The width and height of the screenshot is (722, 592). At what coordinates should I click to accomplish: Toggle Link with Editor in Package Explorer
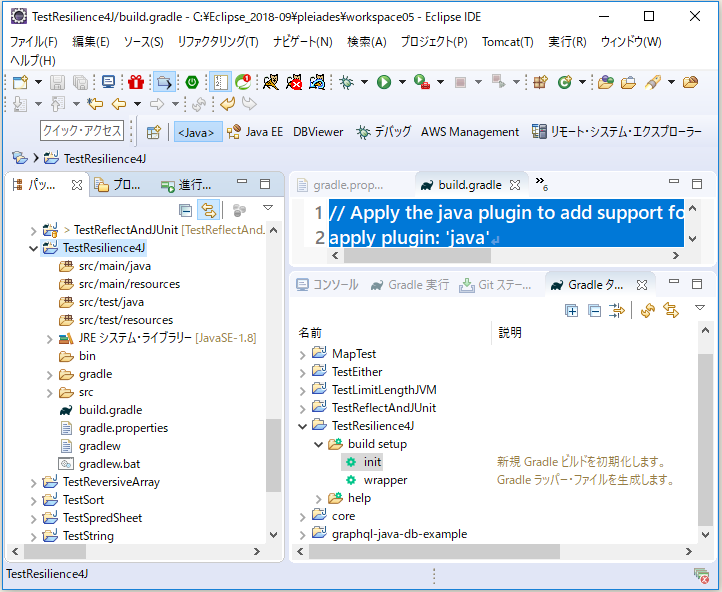(x=209, y=211)
